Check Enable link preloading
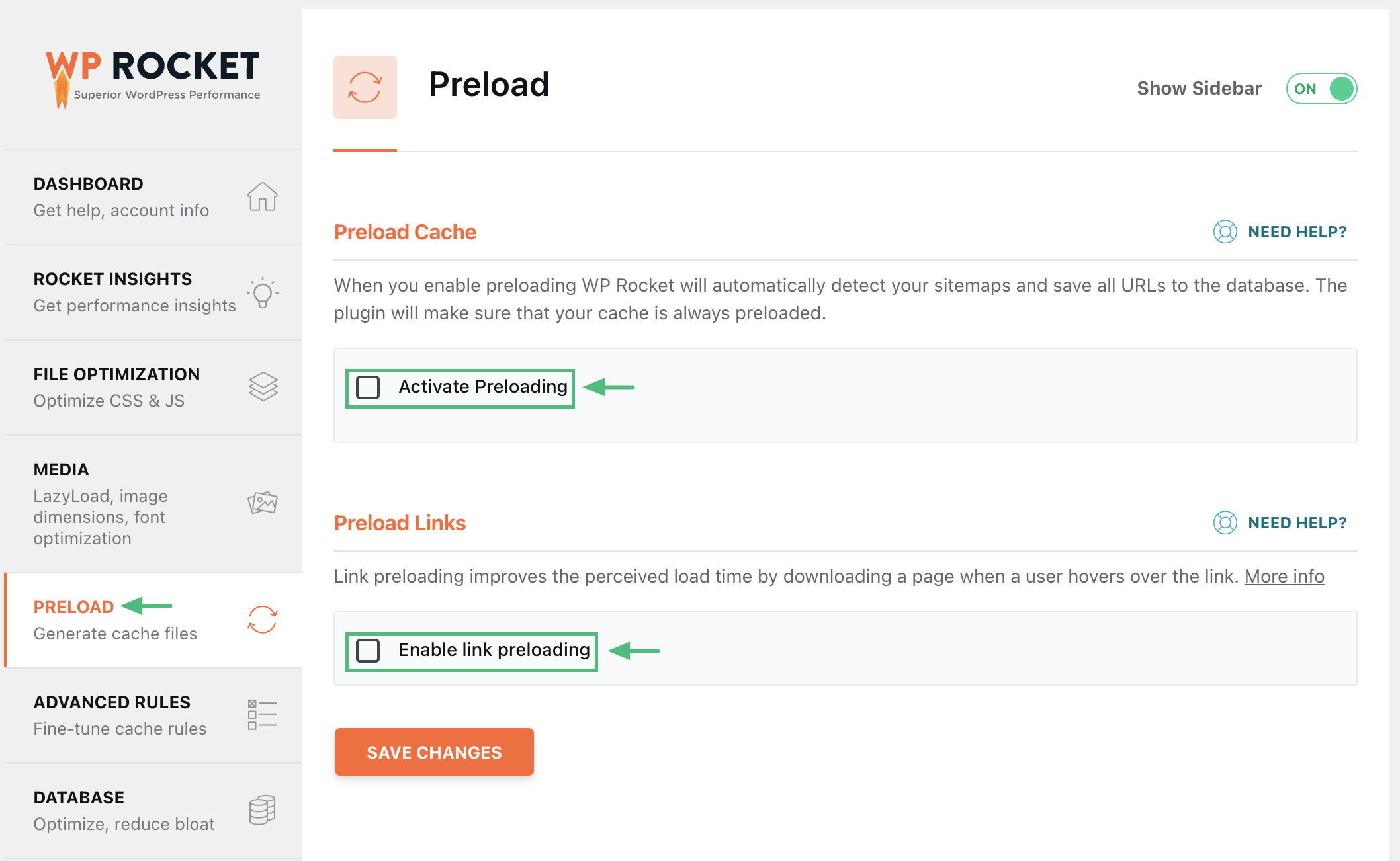1400x861 pixels. click(369, 650)
